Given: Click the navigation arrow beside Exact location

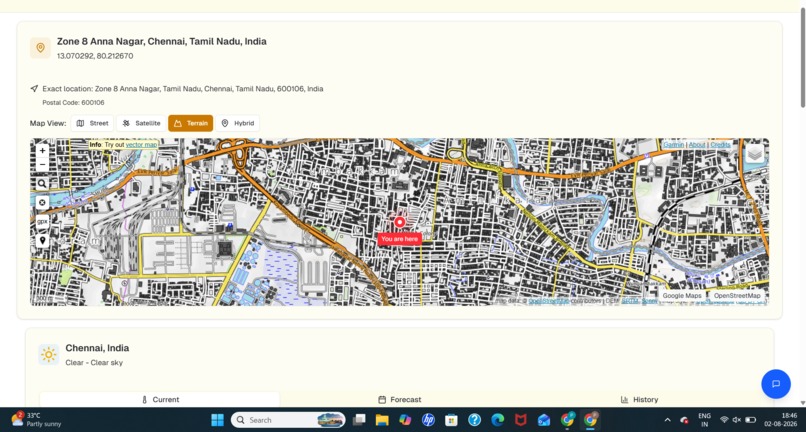Looking at the screenshot, I should pyautogui.click(x=34, y=88).
